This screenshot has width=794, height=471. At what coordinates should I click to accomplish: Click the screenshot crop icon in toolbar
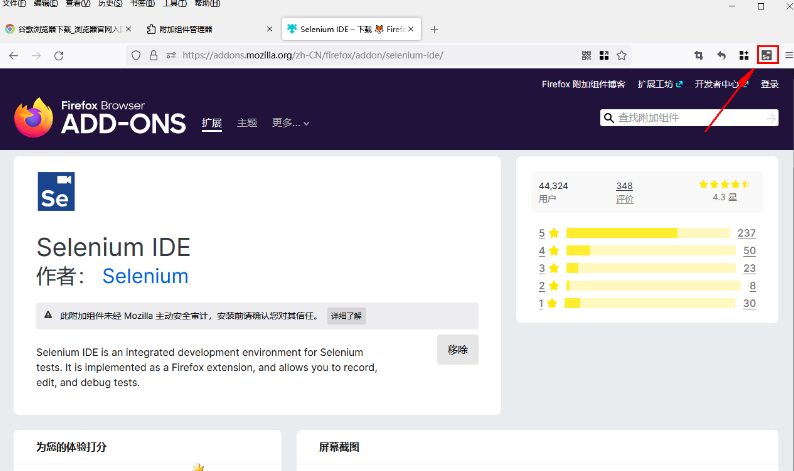tap(699, 56)
